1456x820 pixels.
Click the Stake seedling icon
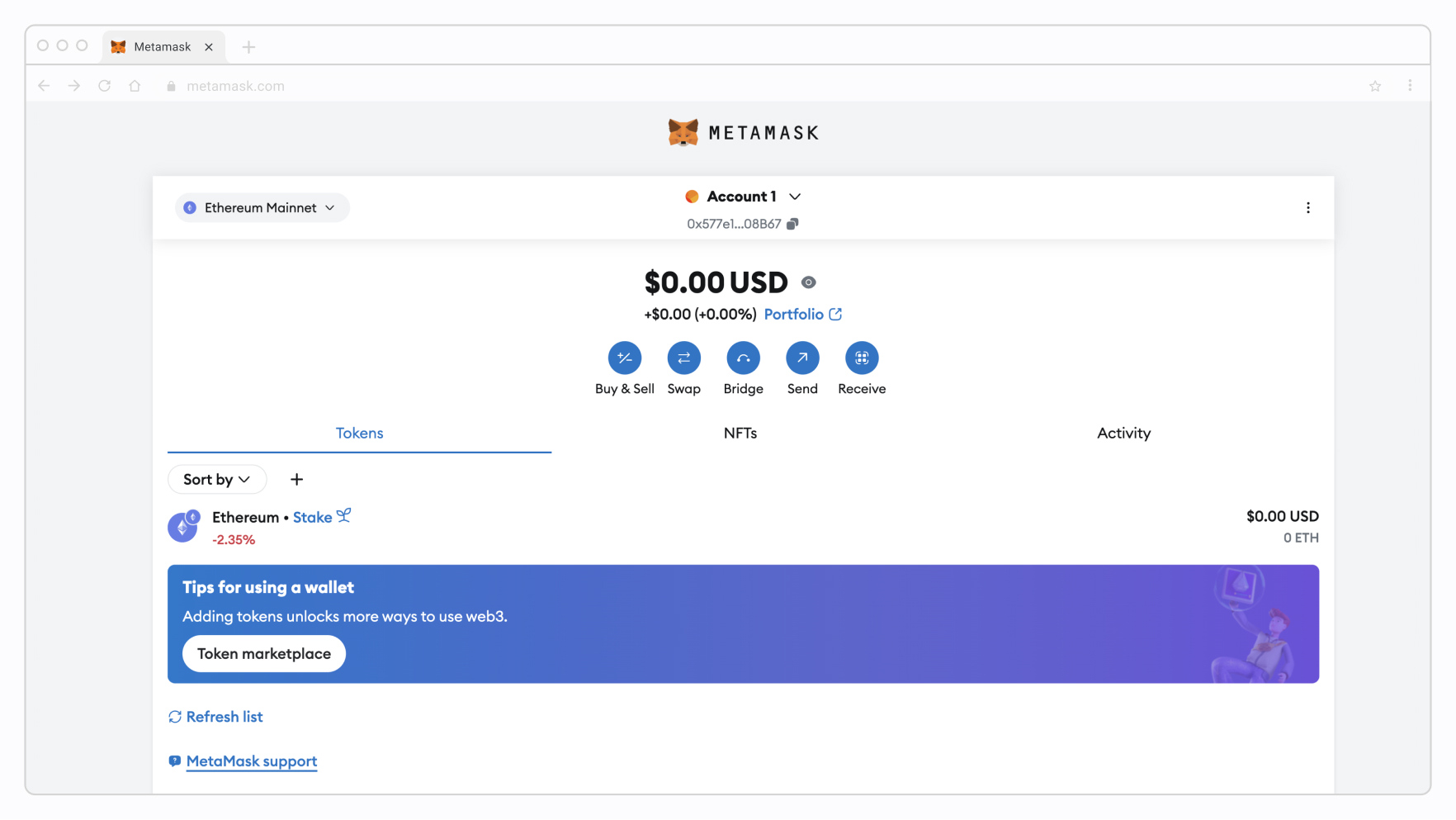coord(343,515)
